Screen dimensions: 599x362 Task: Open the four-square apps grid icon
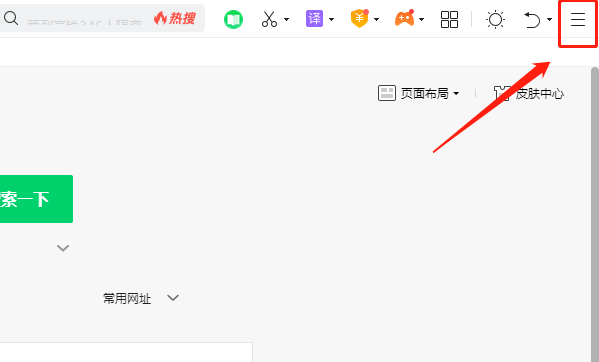coord(449,19)
